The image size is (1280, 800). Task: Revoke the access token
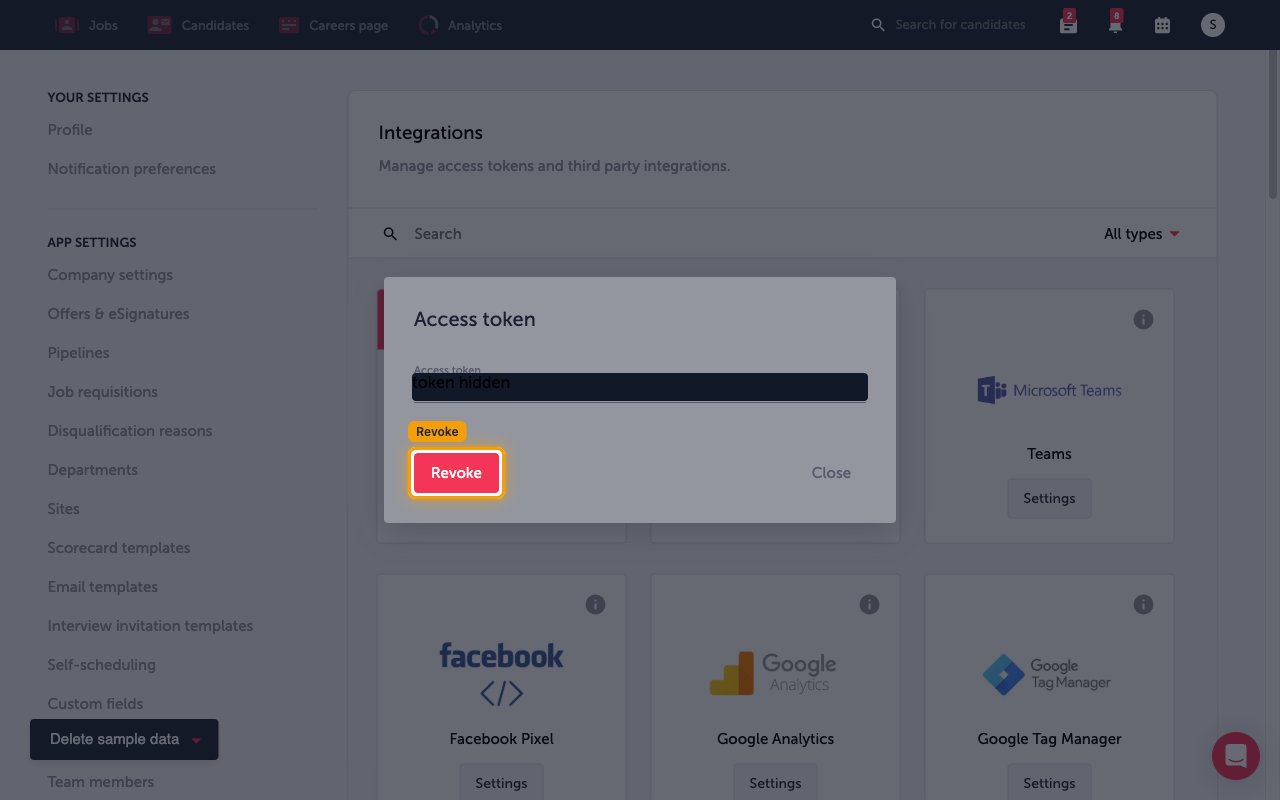pos(456,473)
